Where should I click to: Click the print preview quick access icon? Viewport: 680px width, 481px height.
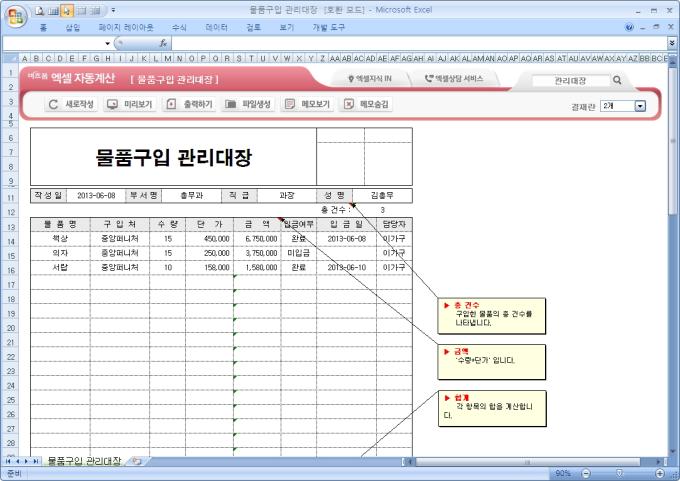coord(40,11)
